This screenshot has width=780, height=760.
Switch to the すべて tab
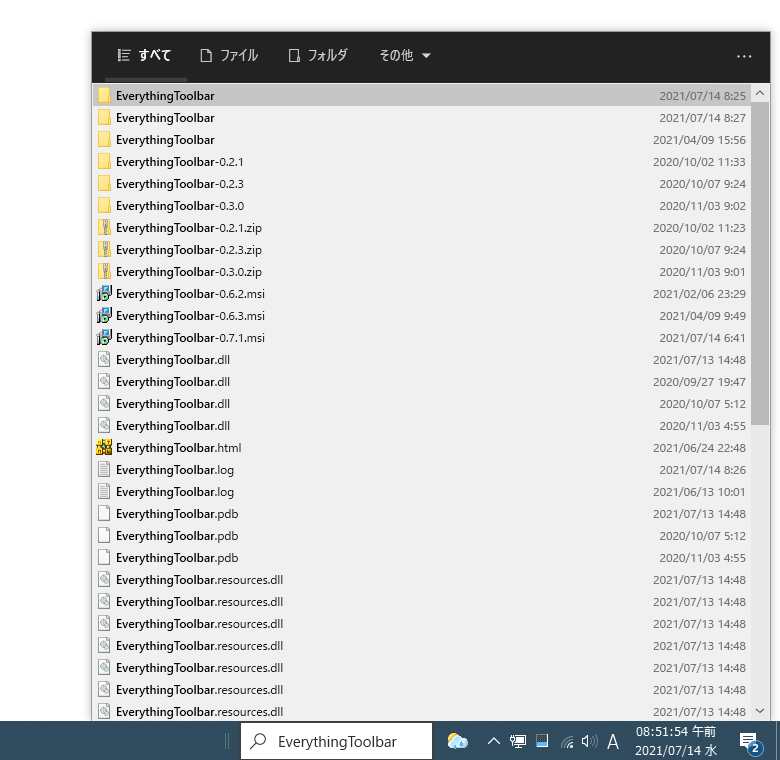pyautogui.click(x=144, y=55)
